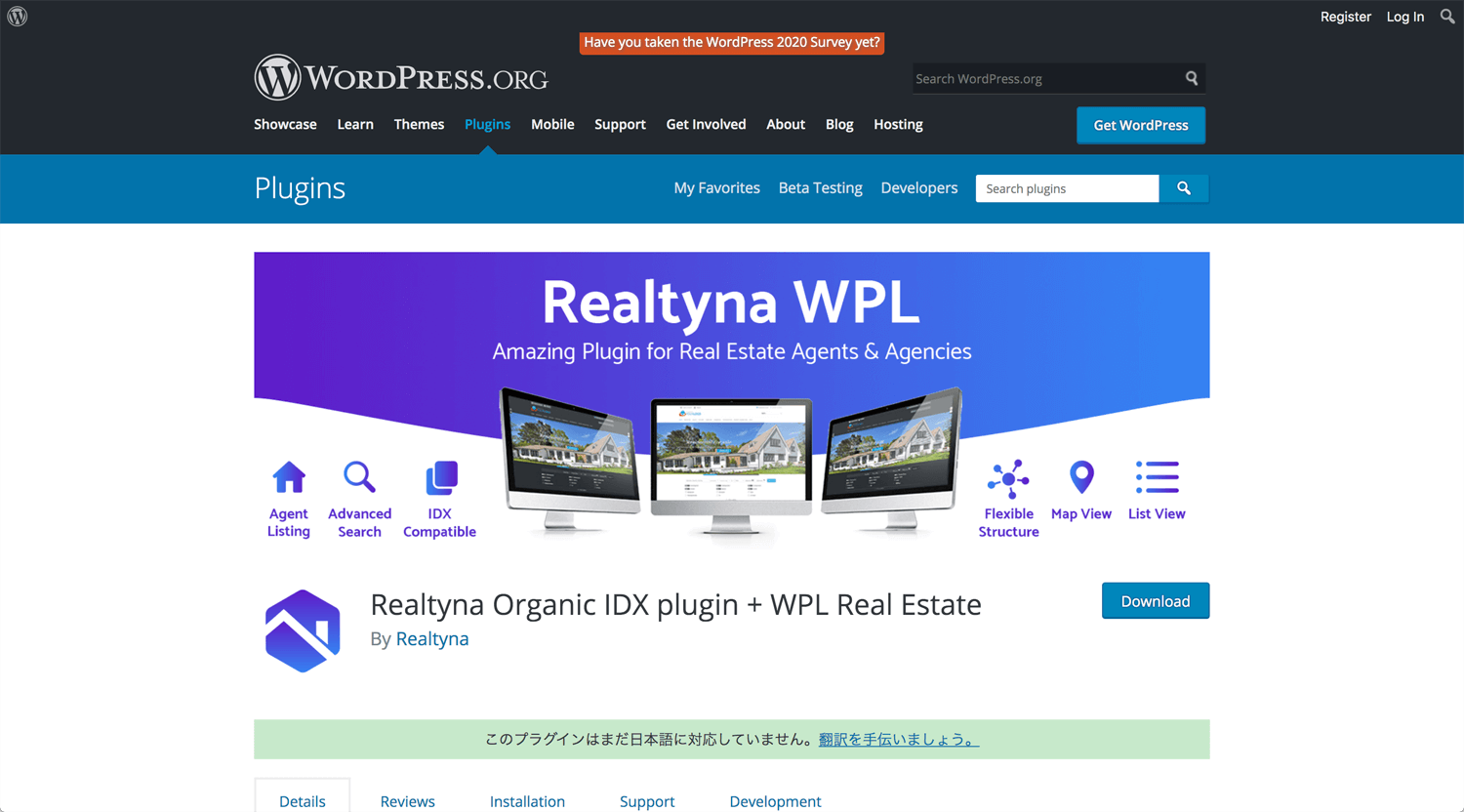
Task: Click the Japanese translation help link
Action: pos(898,740)
